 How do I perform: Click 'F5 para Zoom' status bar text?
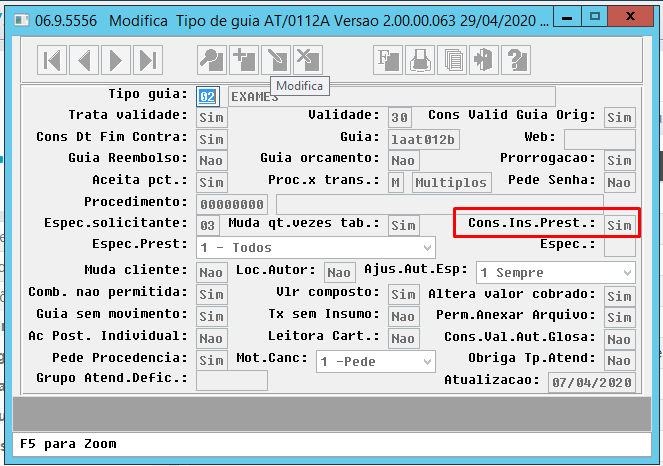(68, 444)
